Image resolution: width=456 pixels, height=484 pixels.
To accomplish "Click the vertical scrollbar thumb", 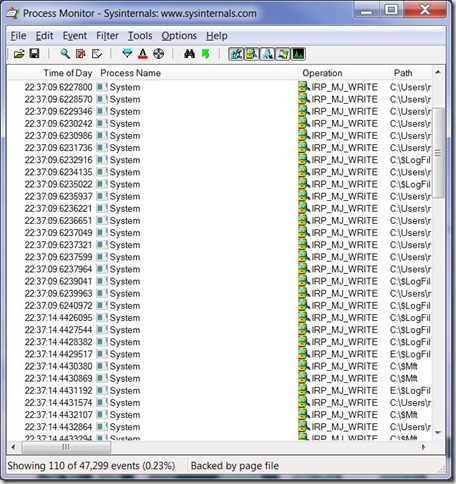I will 438,153.
